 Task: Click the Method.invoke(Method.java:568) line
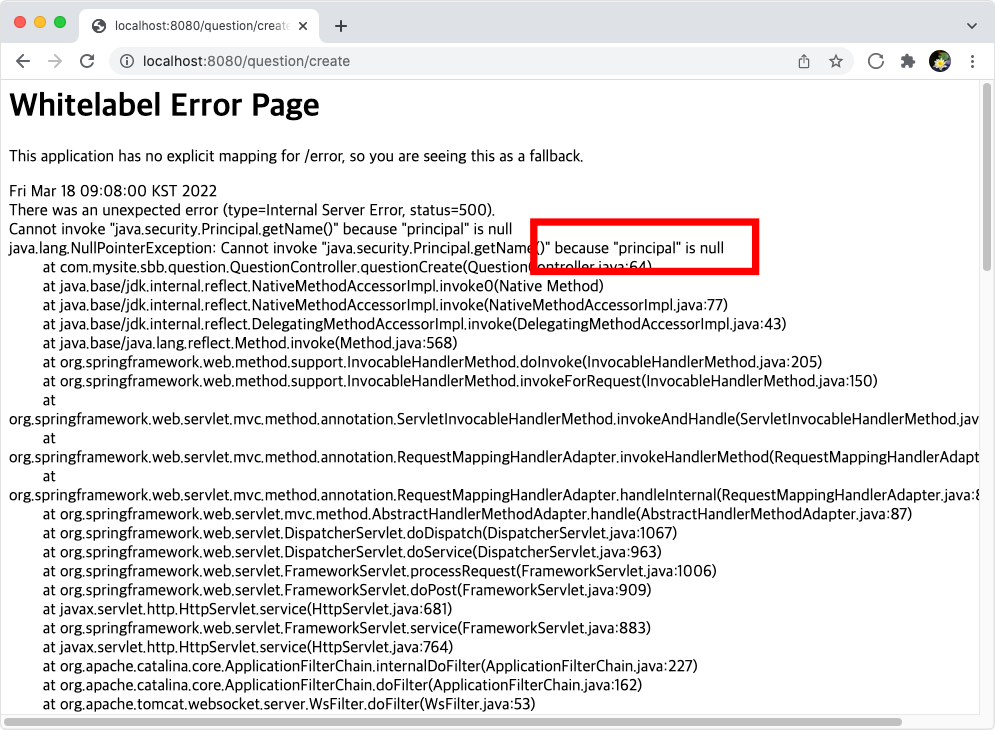click(250, 343)
